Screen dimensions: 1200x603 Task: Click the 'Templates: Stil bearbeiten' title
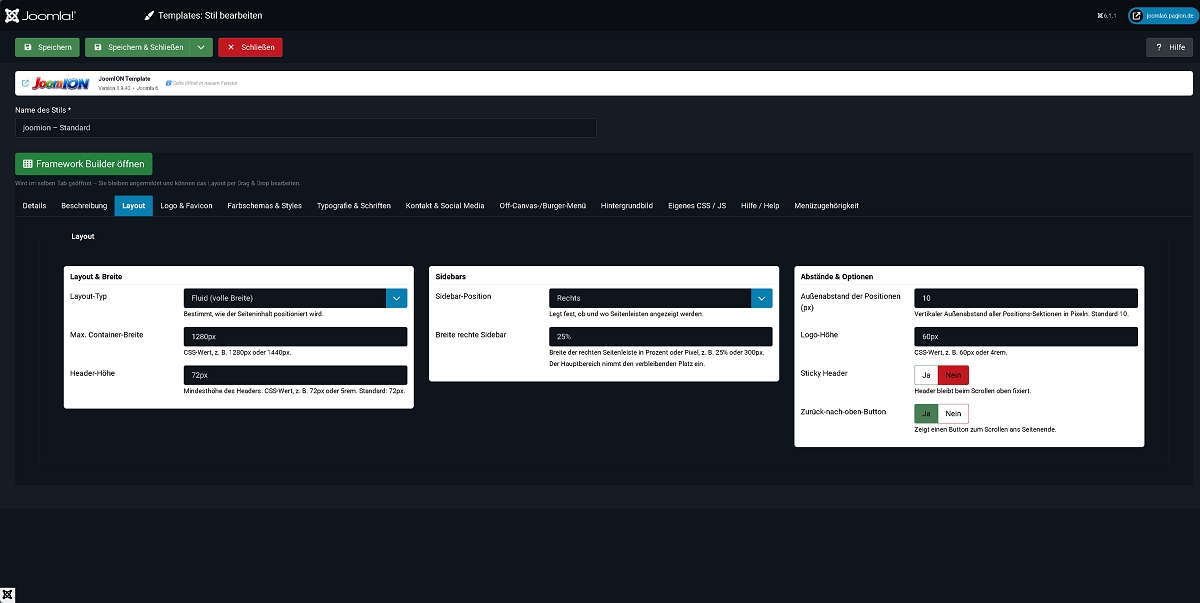click(x=209, y=16)
